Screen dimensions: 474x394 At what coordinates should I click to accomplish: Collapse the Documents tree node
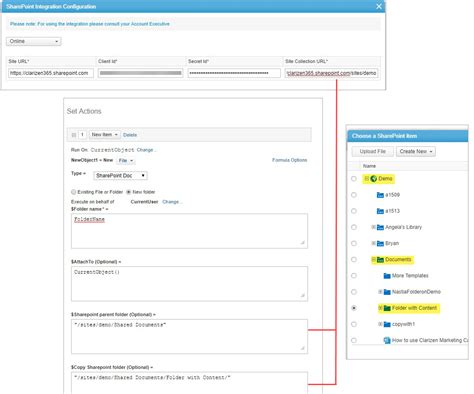point(373,259)
